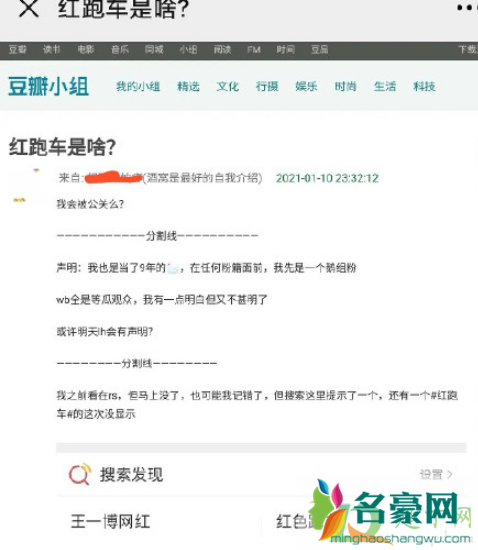Open the 我的小组 tab
The image size is (478, 550).
pyautogui.click(x=138, y=86)
